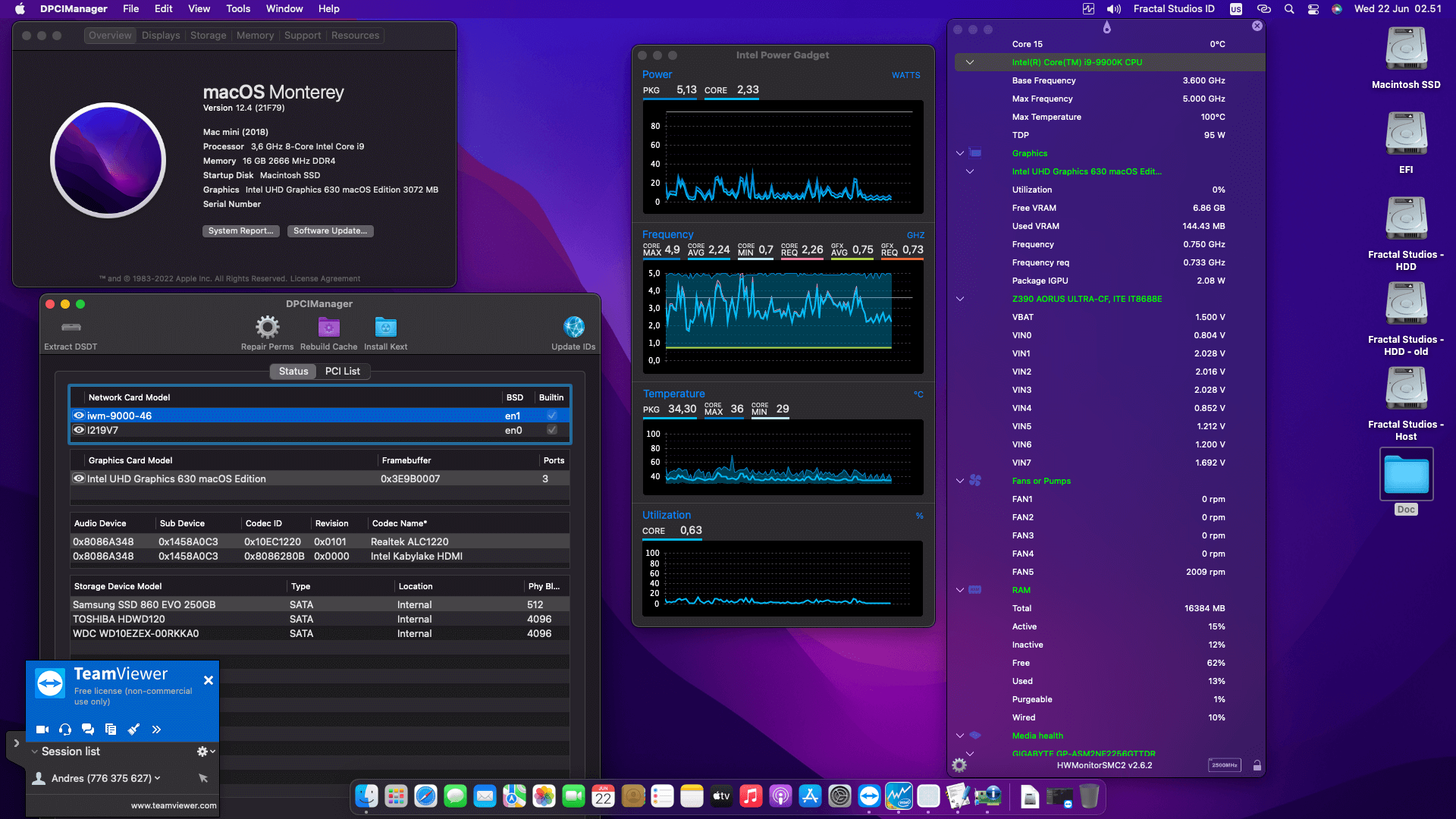Select Samsung SSD 860 EVO 250GB row
The width and height of the screenshot is (1456, 819).
[x=319, y=605]
